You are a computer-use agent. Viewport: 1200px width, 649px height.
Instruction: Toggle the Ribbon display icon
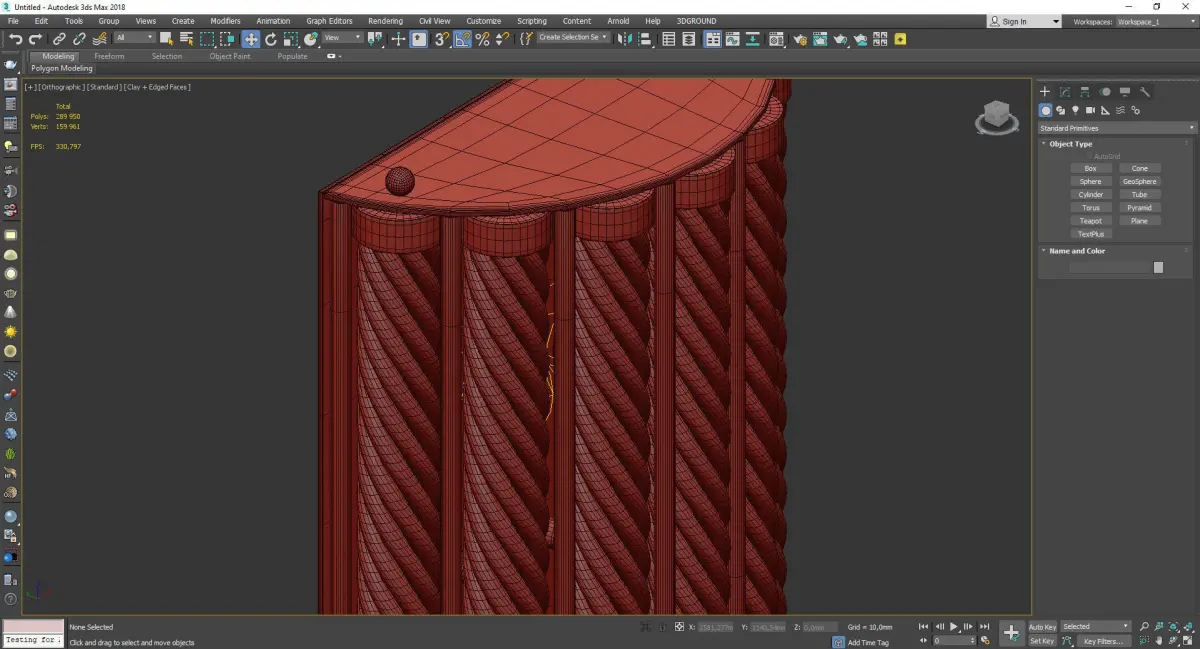click(x=711, y=39)
